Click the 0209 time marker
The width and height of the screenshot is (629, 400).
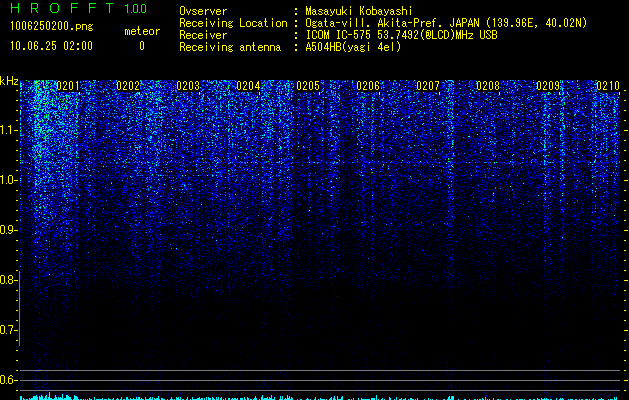point(548,86)
